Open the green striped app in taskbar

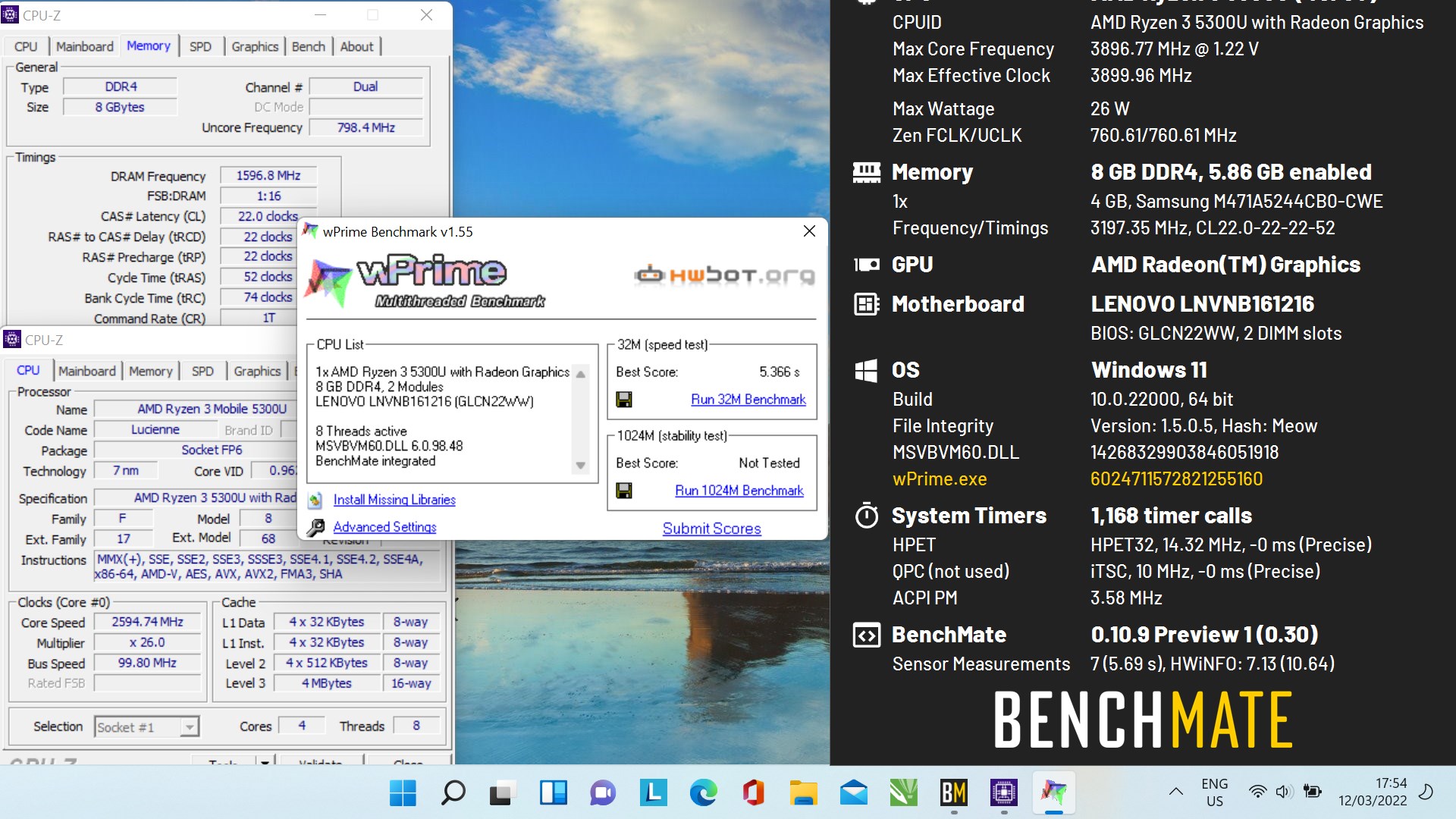tap(903, 793)
